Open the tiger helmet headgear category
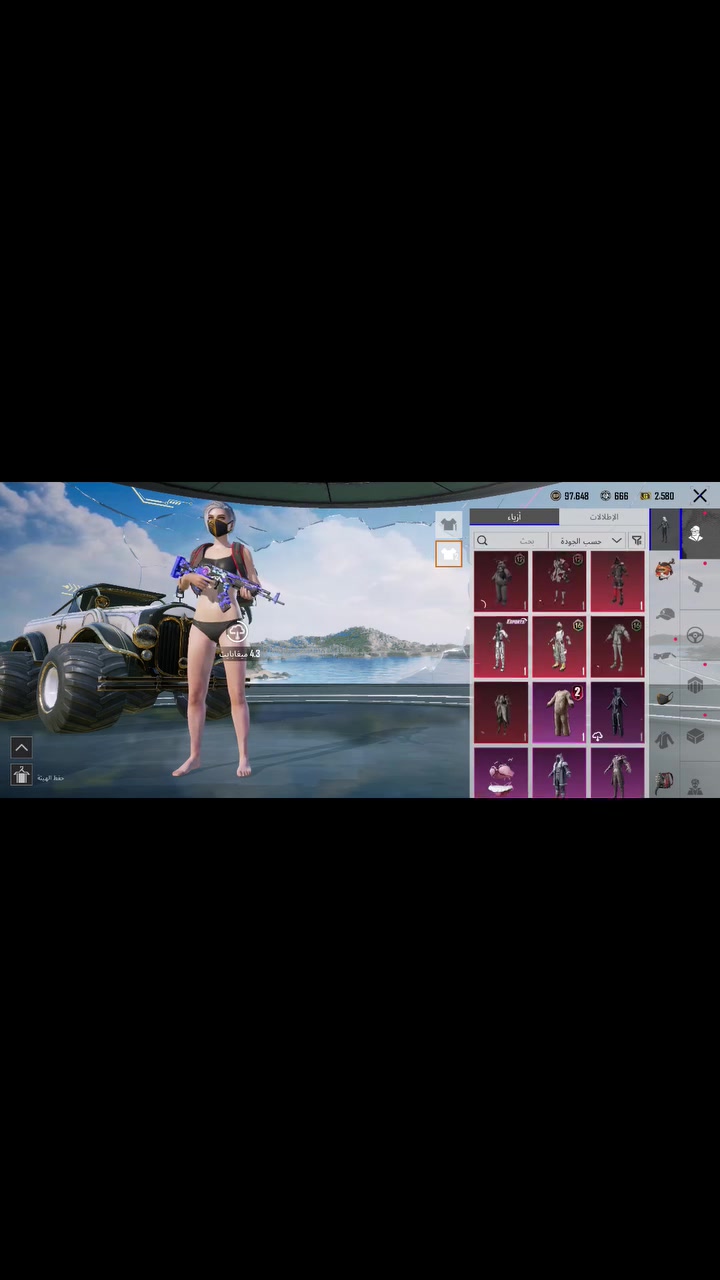 [664, 571]
